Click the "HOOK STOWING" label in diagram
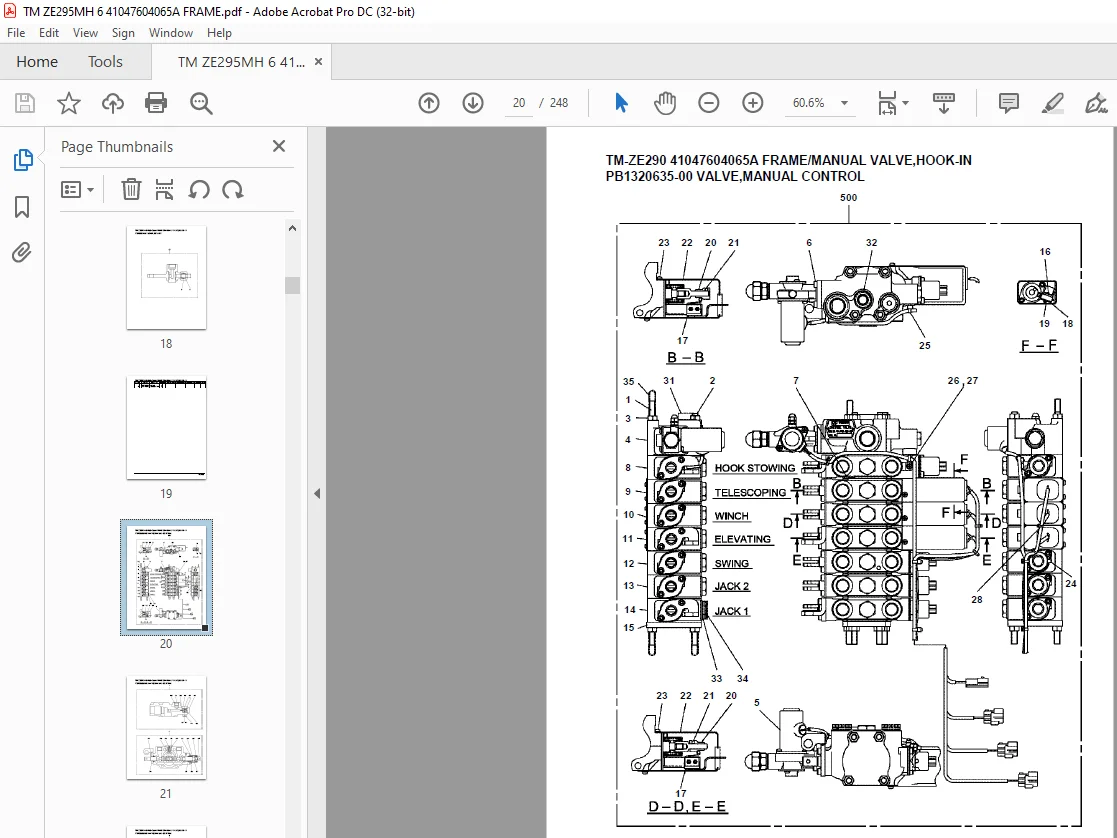This screenshot has height=838, width=1117. pyautogui.click(x=754, y=468)
